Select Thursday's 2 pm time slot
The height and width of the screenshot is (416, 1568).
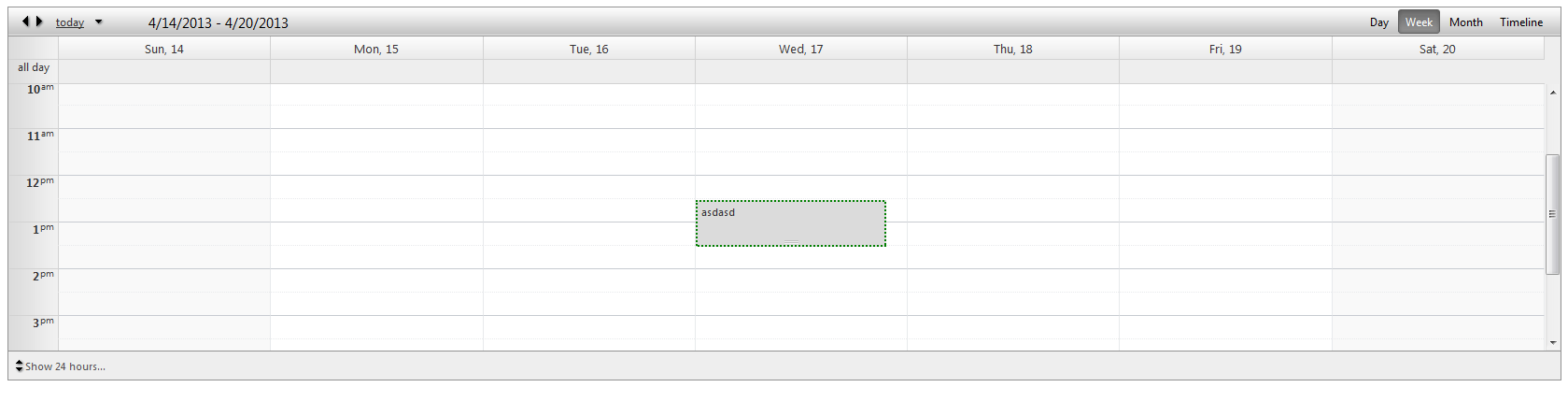point(1012,280)
